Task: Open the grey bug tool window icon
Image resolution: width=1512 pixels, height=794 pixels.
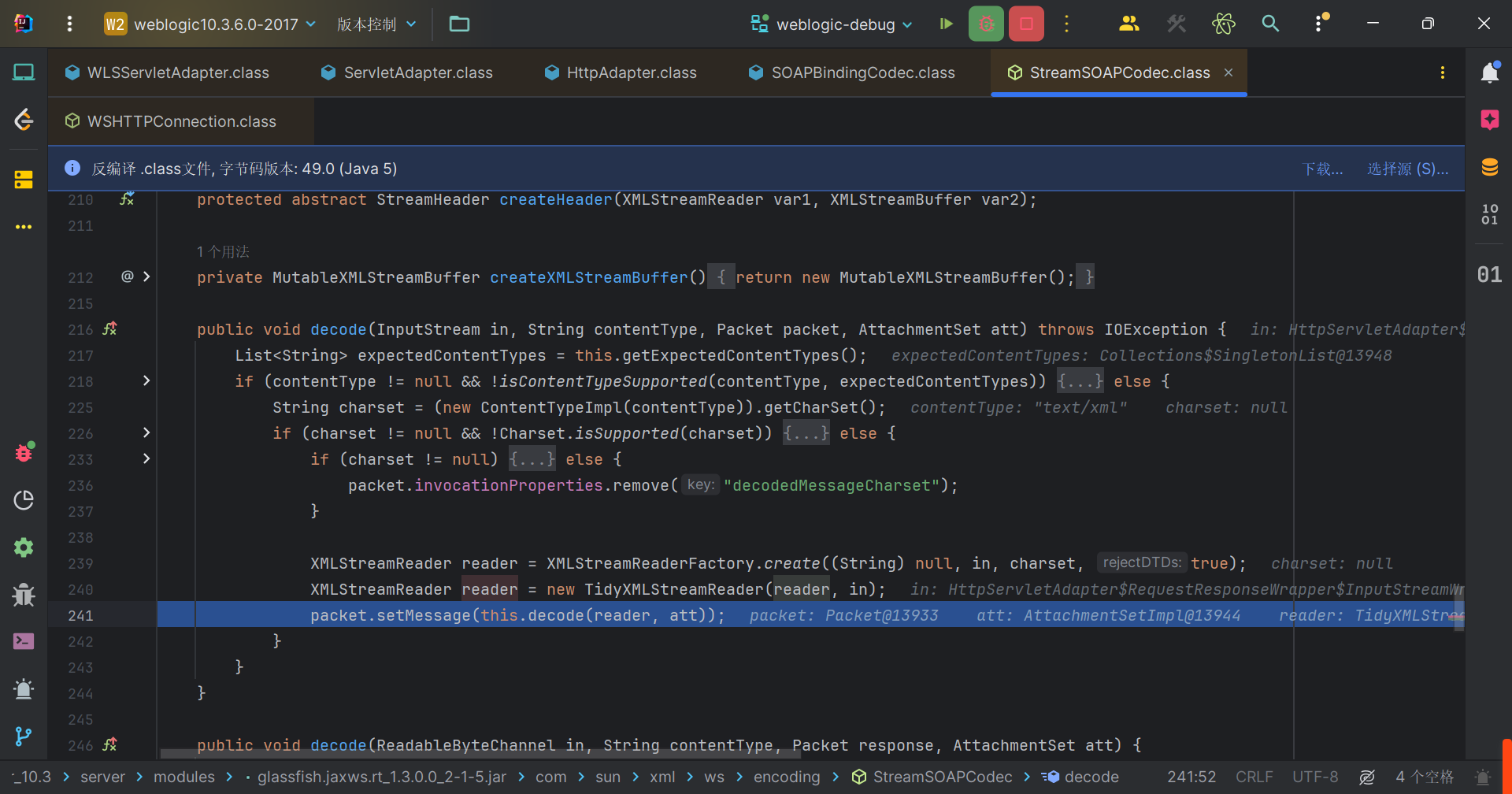Action: tap(24, 595)
